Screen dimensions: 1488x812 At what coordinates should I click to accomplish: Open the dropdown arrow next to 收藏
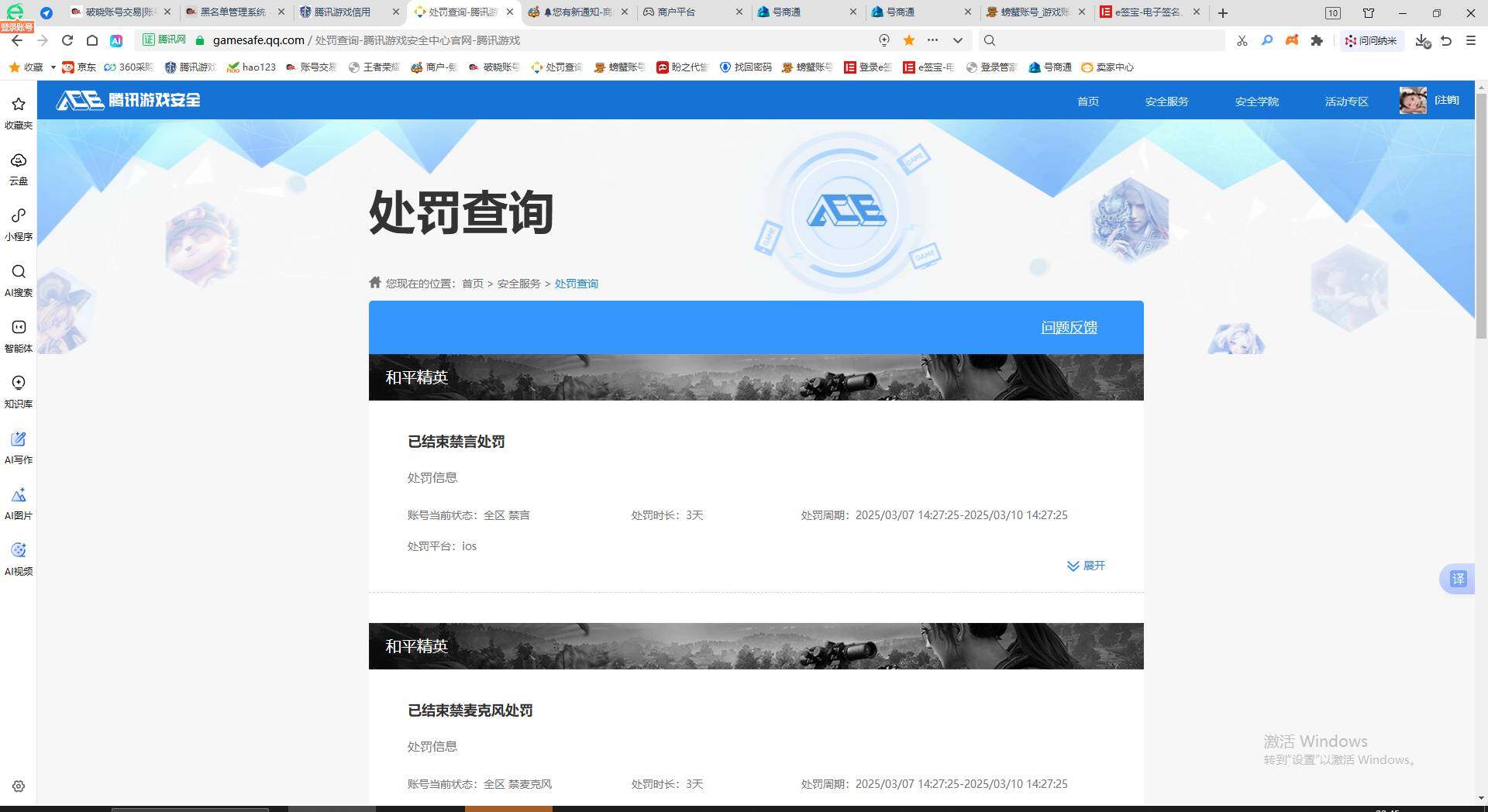click(x=52, y=67)
